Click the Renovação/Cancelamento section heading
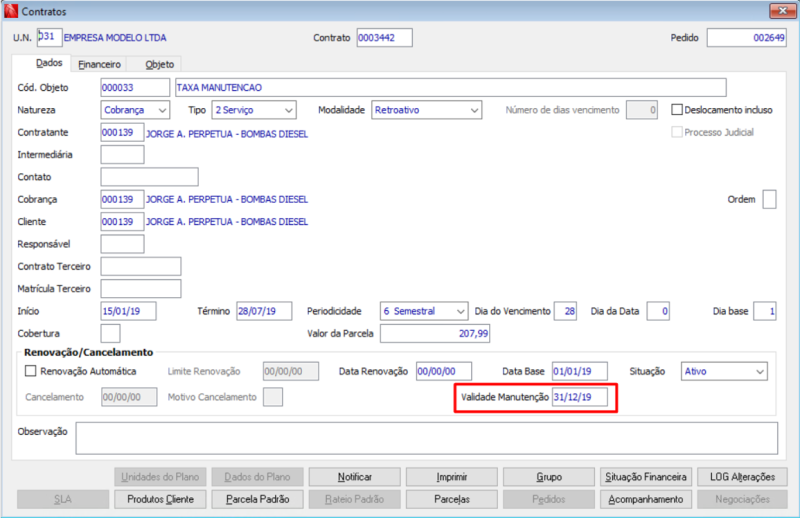Image resolution: width=800 pixels, height=518 pixels. [x=88, y=352]
